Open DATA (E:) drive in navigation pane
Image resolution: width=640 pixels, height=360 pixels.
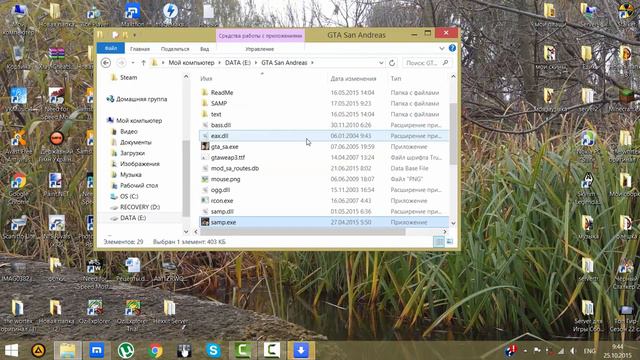click(x=133, y=218)
